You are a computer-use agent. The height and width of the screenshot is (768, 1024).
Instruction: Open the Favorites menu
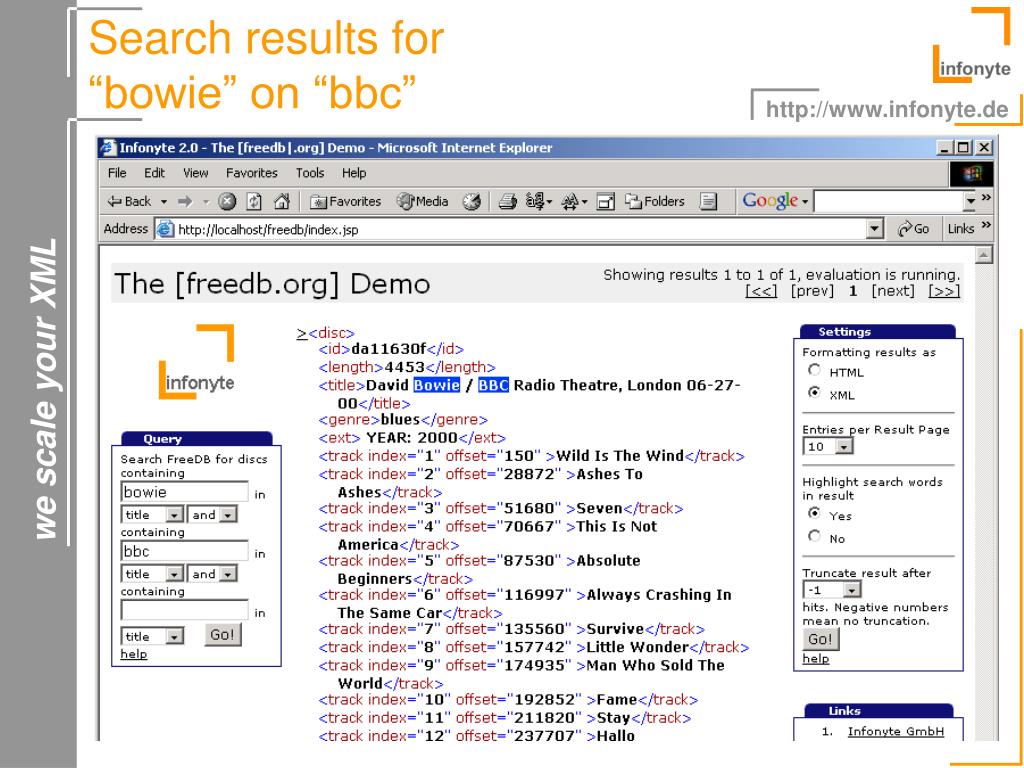[251, 173]
